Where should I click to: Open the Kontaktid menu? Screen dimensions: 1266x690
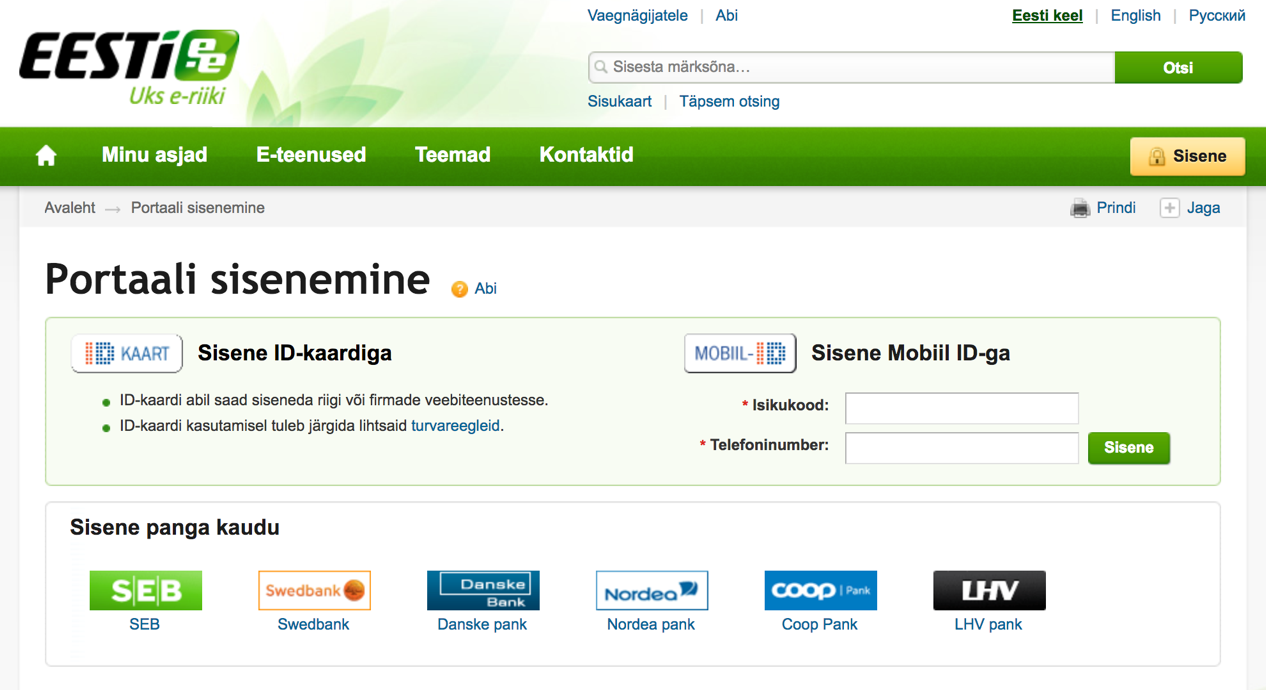click(586, 155)
